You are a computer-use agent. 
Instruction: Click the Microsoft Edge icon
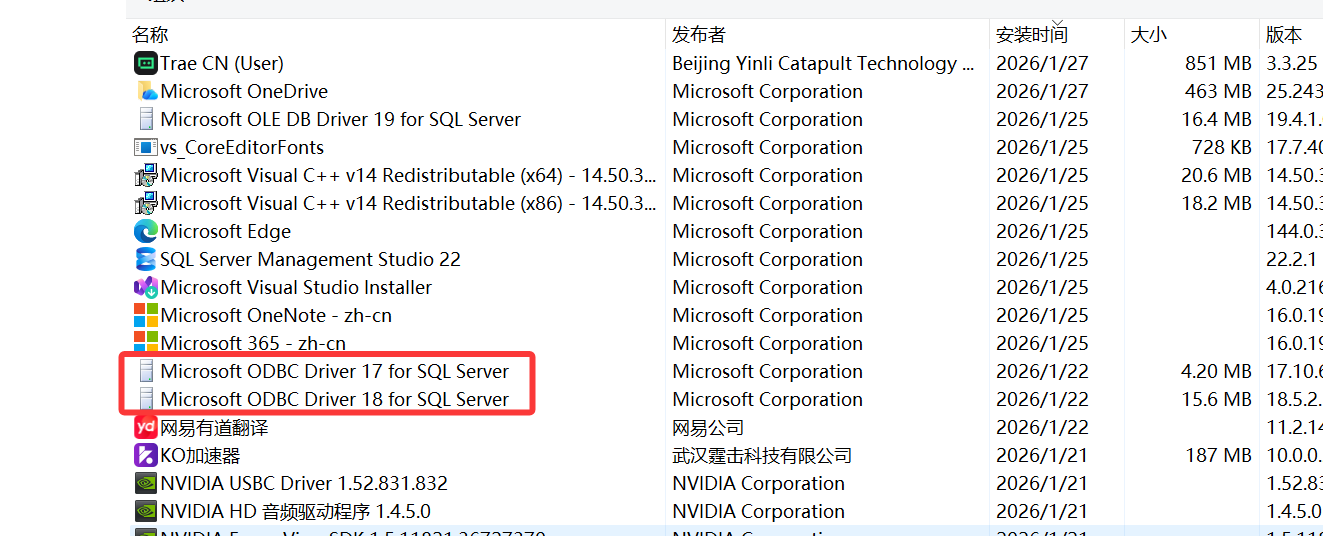(x=146, y=231)
